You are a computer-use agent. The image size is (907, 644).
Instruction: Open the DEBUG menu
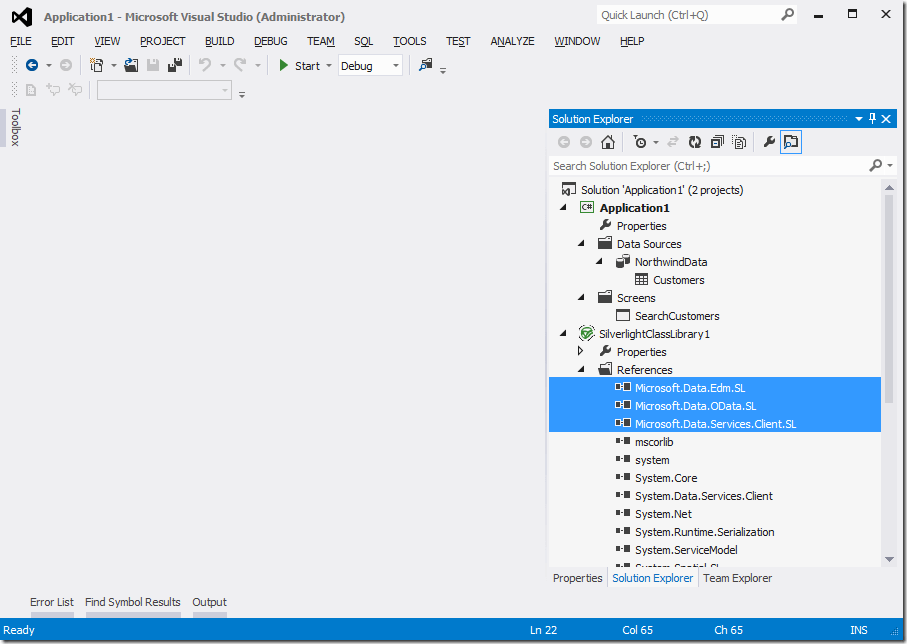[271, 41]
